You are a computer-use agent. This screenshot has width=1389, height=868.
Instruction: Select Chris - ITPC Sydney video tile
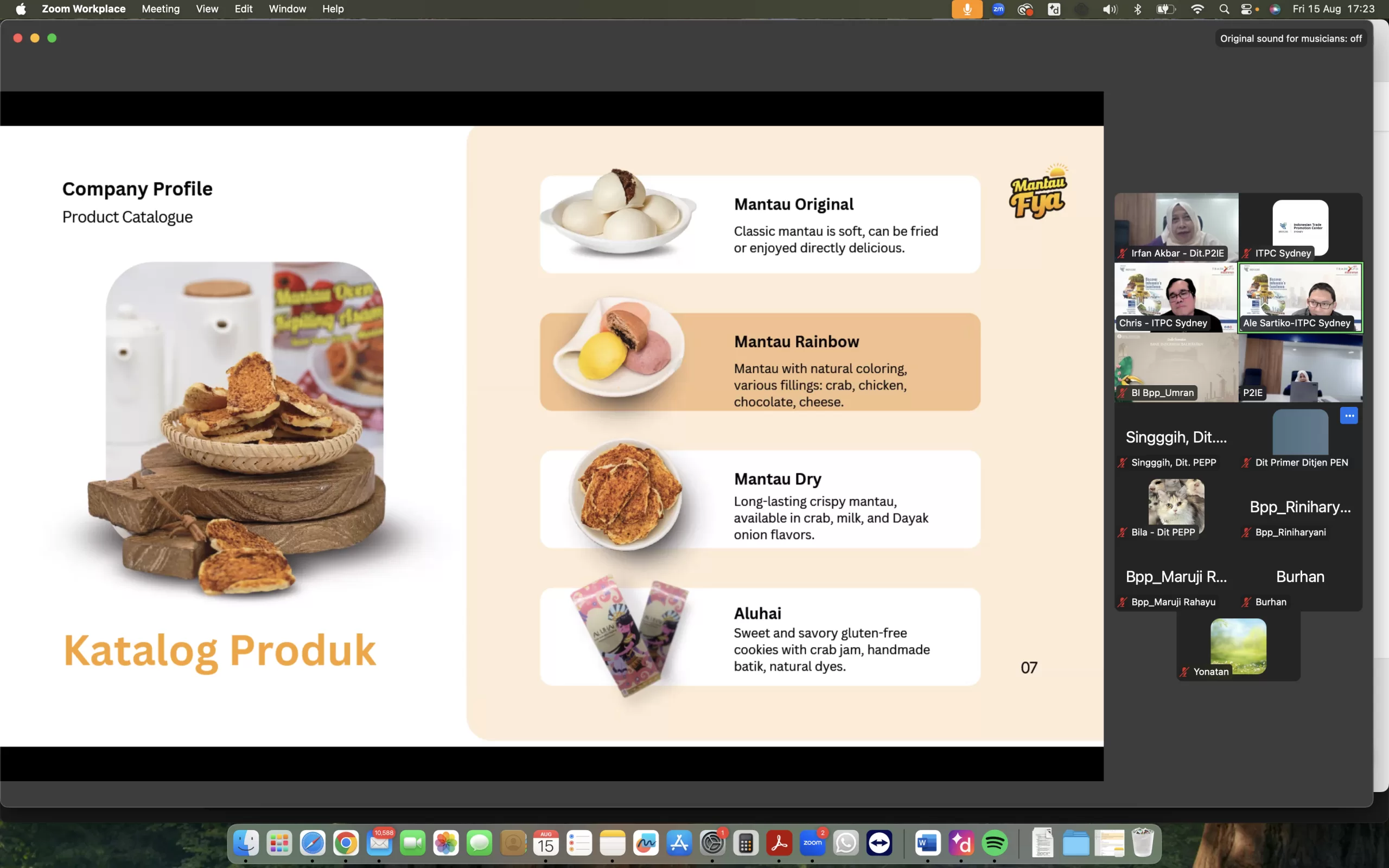(1175, 297)
